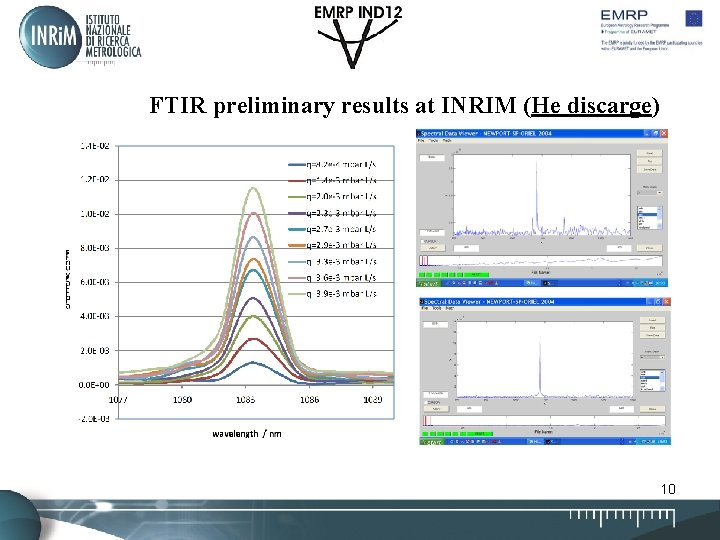Click system tray clock under lower viewer

(x=663, y=442)
